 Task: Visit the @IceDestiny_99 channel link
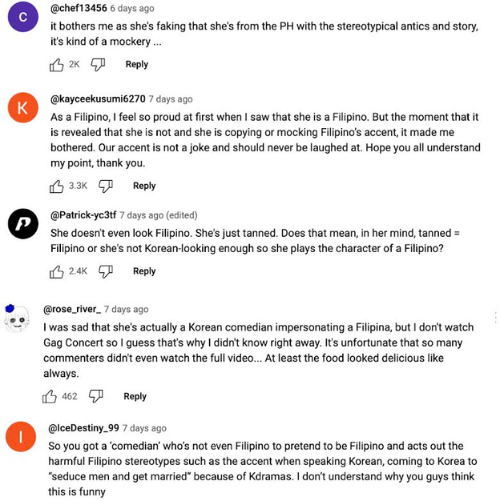pyautogui.click(x=84, y=428)
